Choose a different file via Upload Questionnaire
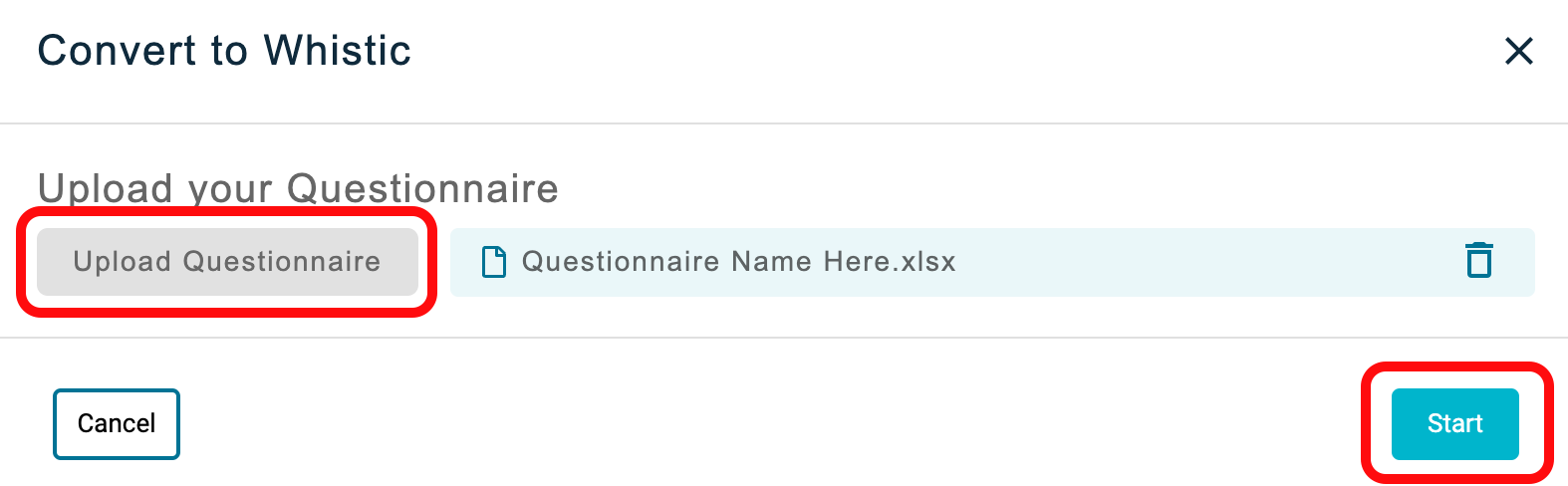The height and width of the screenshot is (486, 1568). pos(227,262)
